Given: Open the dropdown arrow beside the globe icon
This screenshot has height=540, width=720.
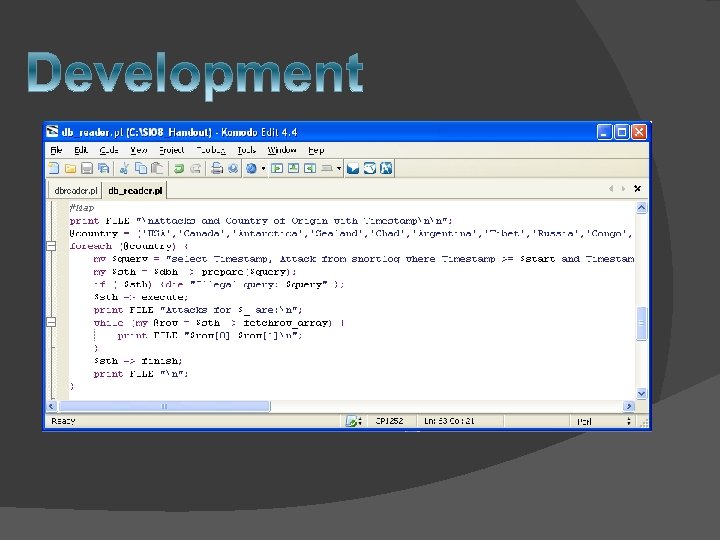Looking at the screenshot, I should [x=263, y=169].
